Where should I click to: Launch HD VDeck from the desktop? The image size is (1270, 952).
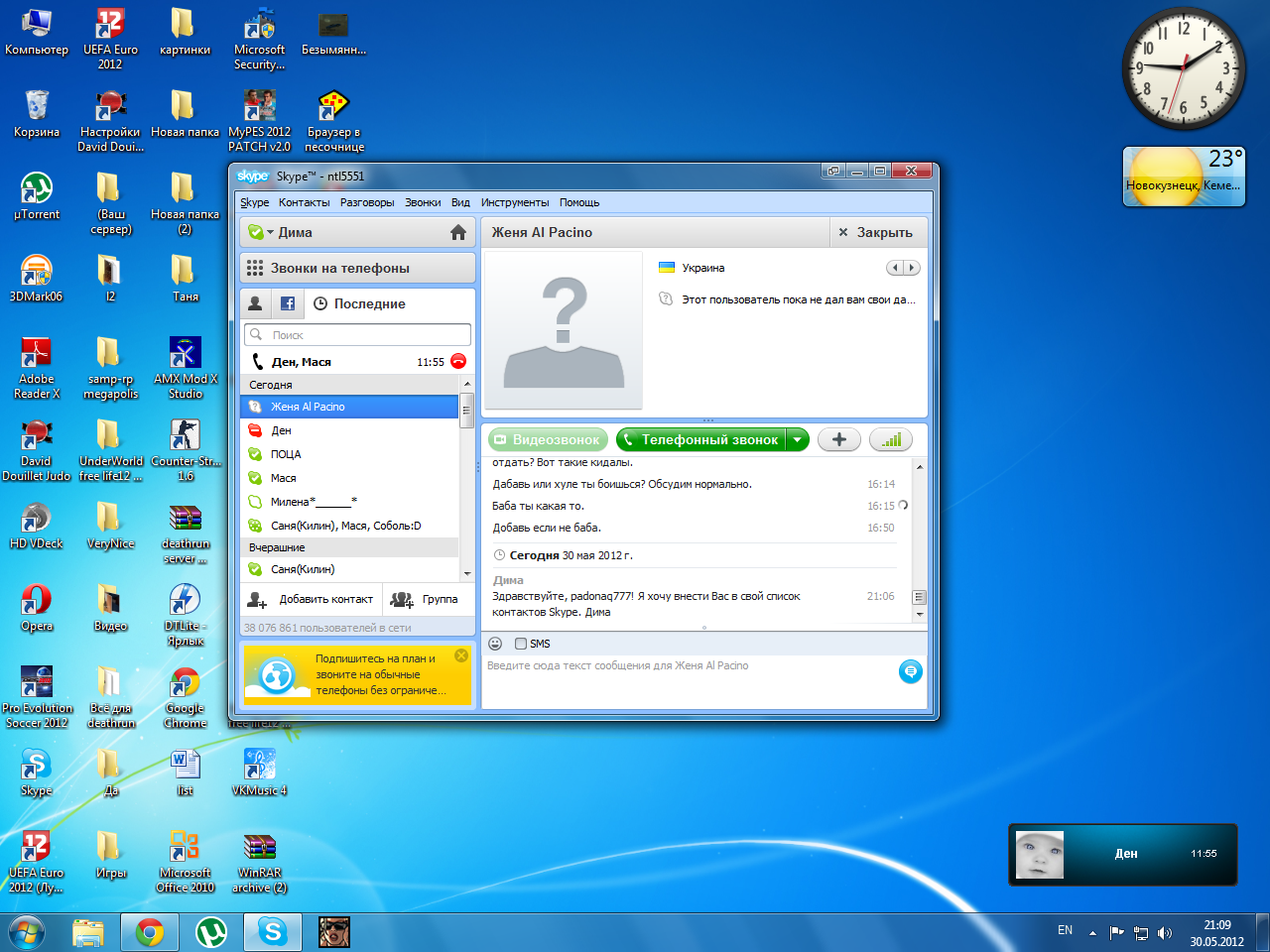point(37,525)
